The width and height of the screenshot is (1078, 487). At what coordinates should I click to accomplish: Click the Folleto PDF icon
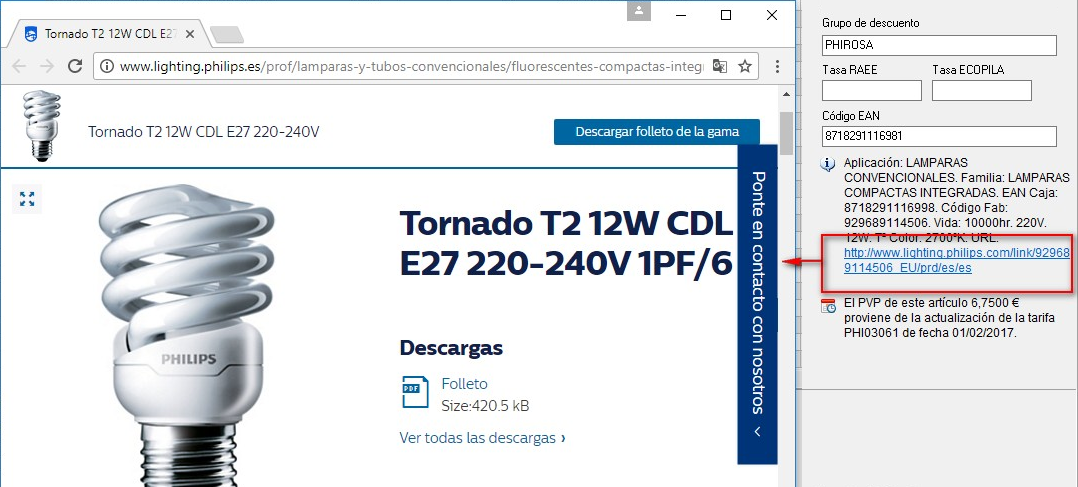click(x=415, y=391)
